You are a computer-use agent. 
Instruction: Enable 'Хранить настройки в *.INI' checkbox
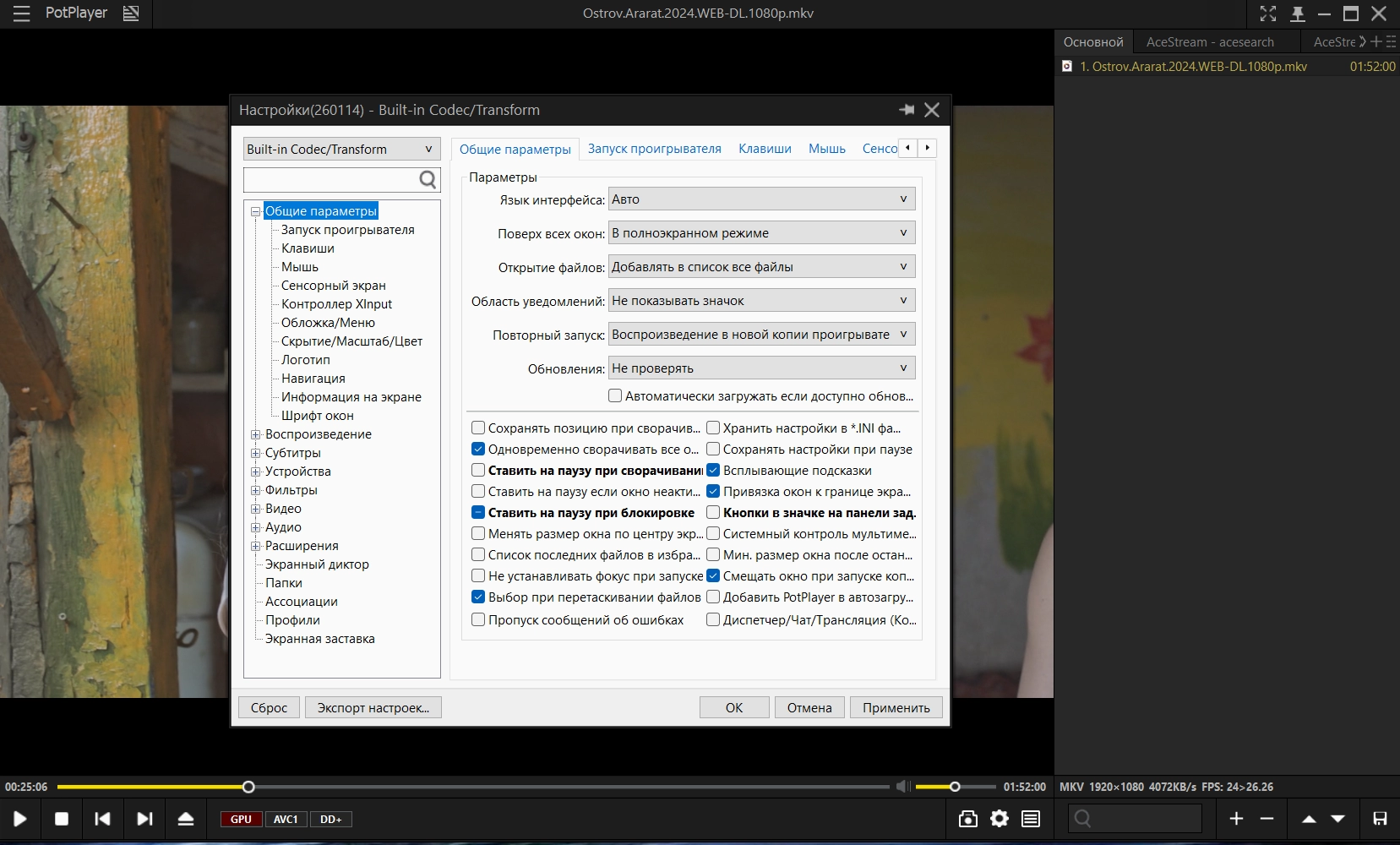click(713, 428)
